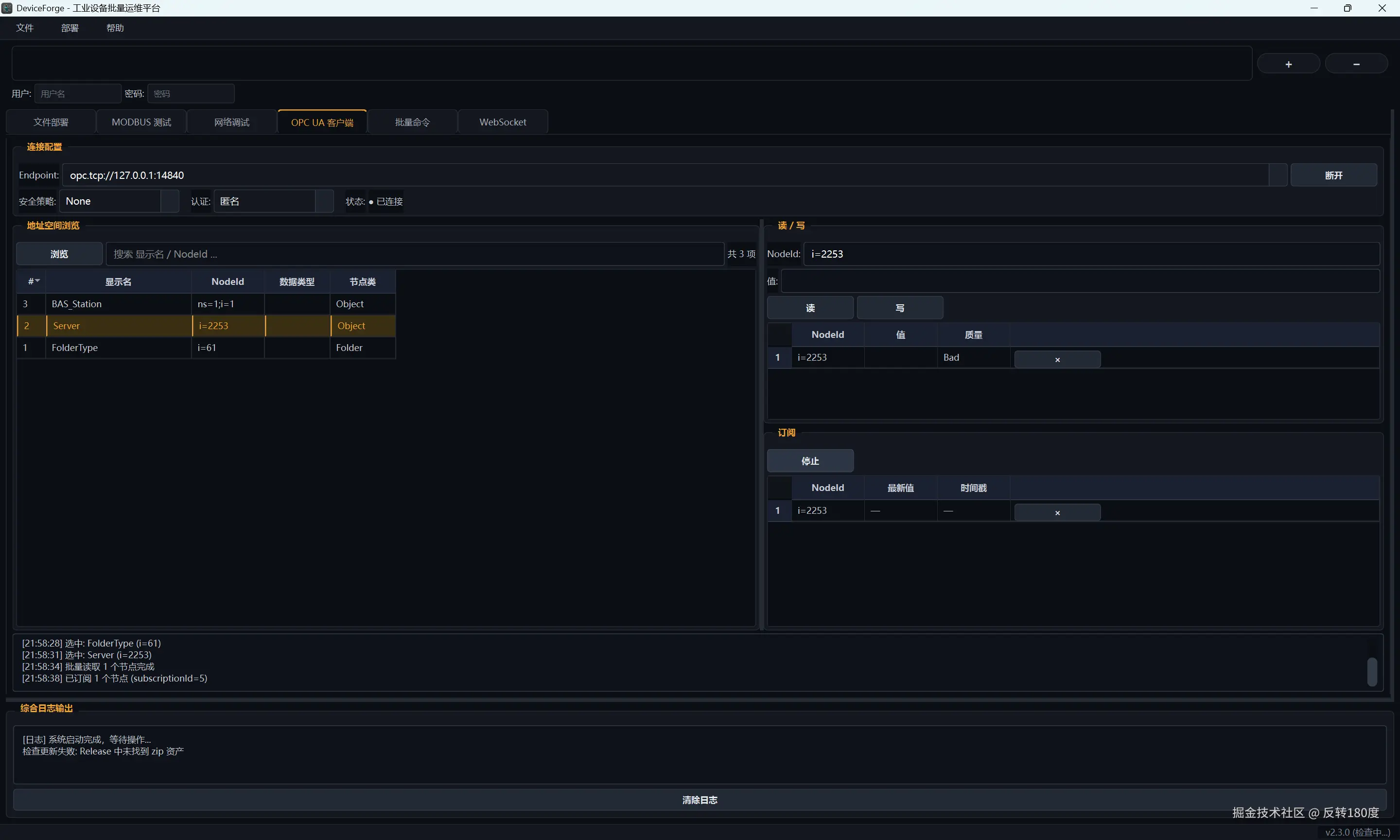1400x840 pixels.
Task: Select the FolderType row
Action: coord(206,348)
